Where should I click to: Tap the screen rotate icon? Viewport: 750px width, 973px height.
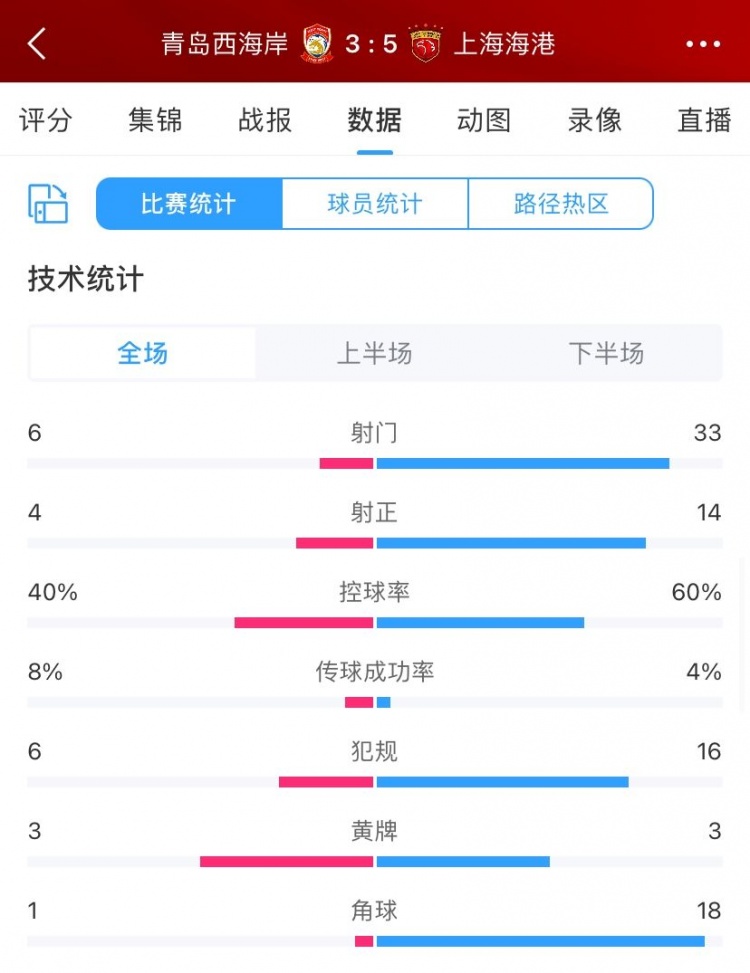(x=48, y=203)
